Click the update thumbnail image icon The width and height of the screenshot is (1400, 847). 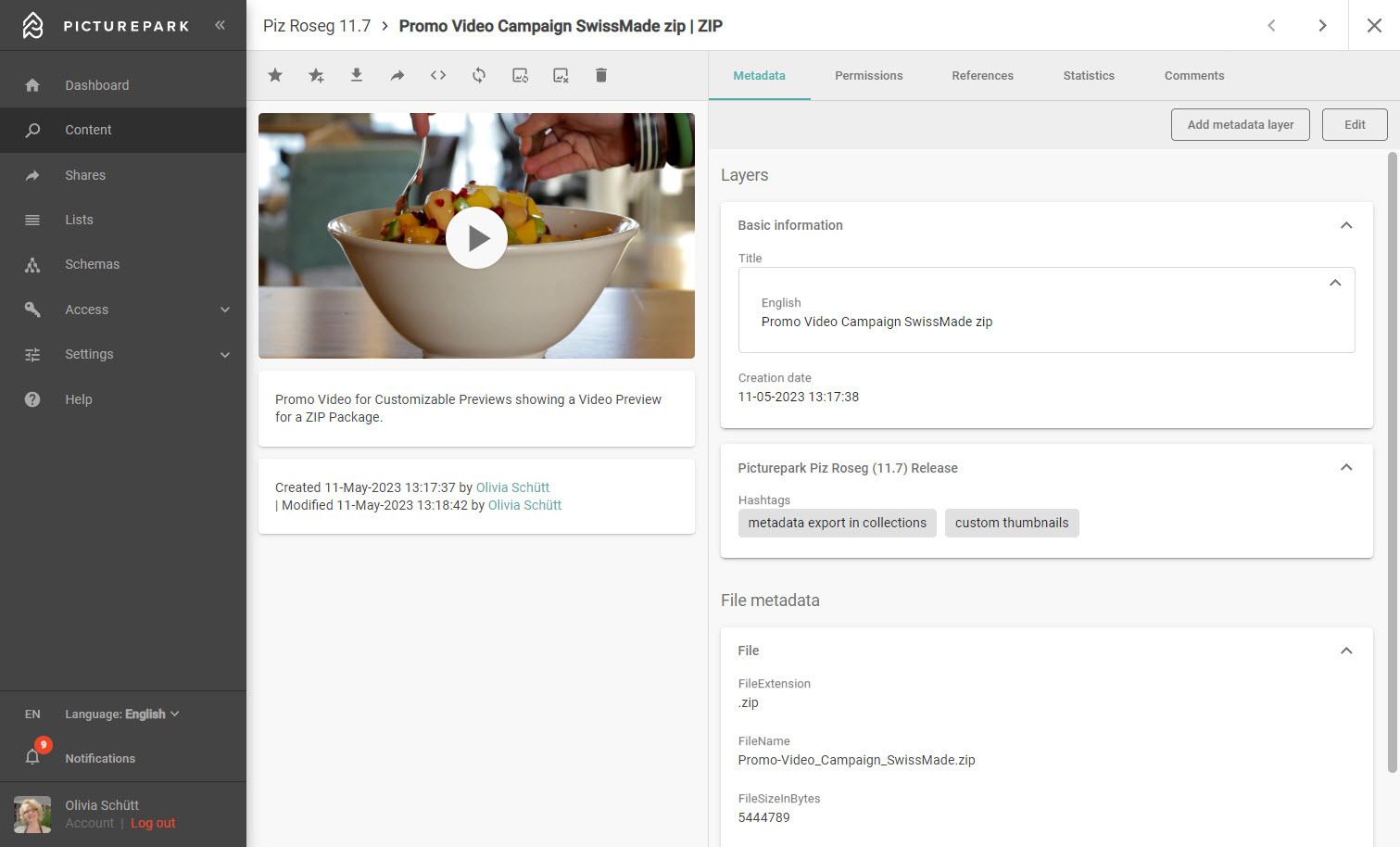pos(521,75)
